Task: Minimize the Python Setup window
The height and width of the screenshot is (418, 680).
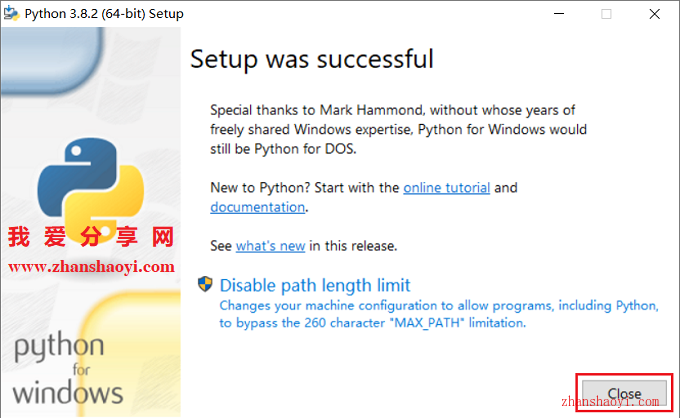Action: pyautogui.click(x=559, y=14)
